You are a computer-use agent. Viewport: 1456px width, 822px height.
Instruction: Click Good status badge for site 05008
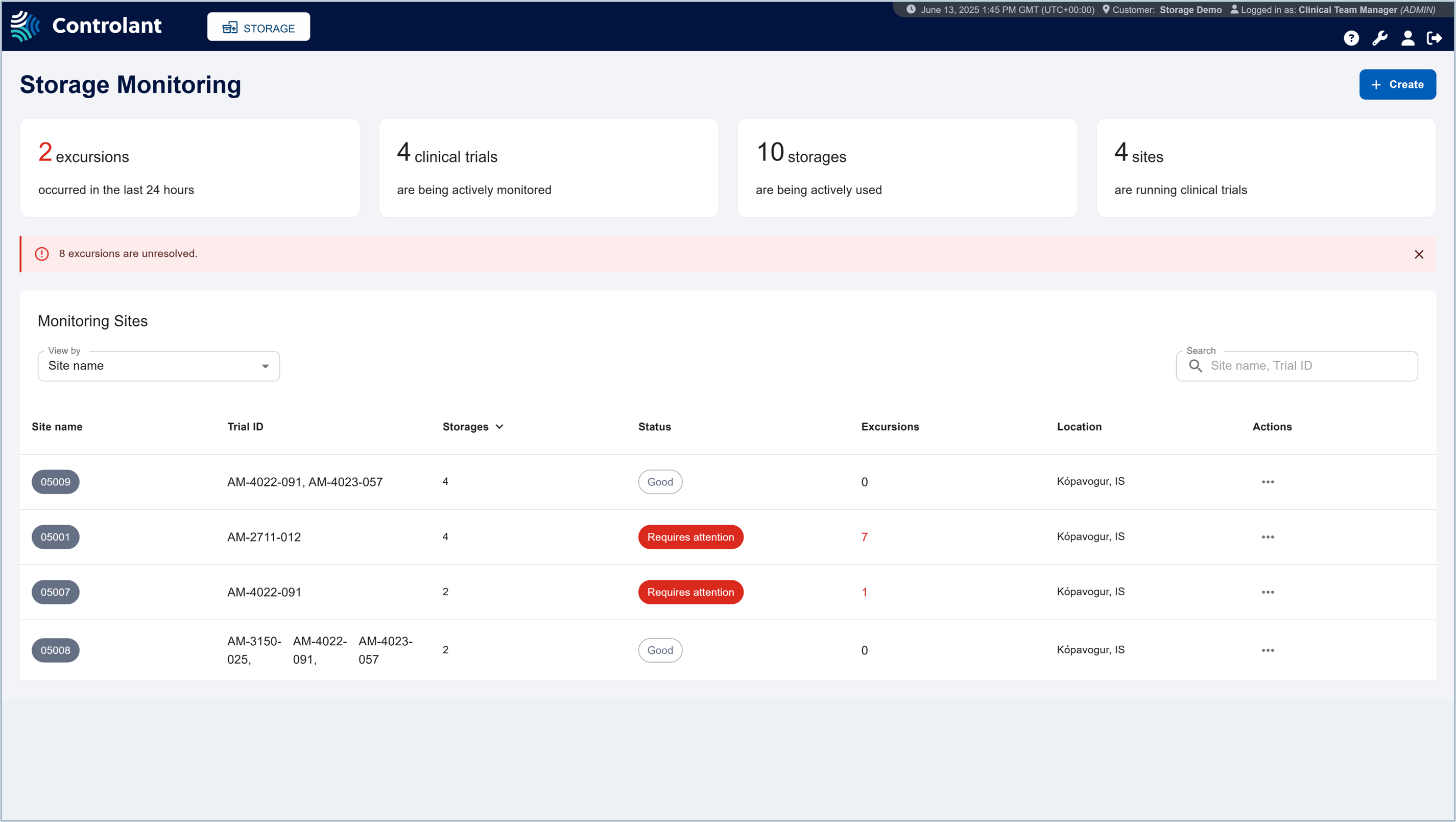tap(660, 650)
